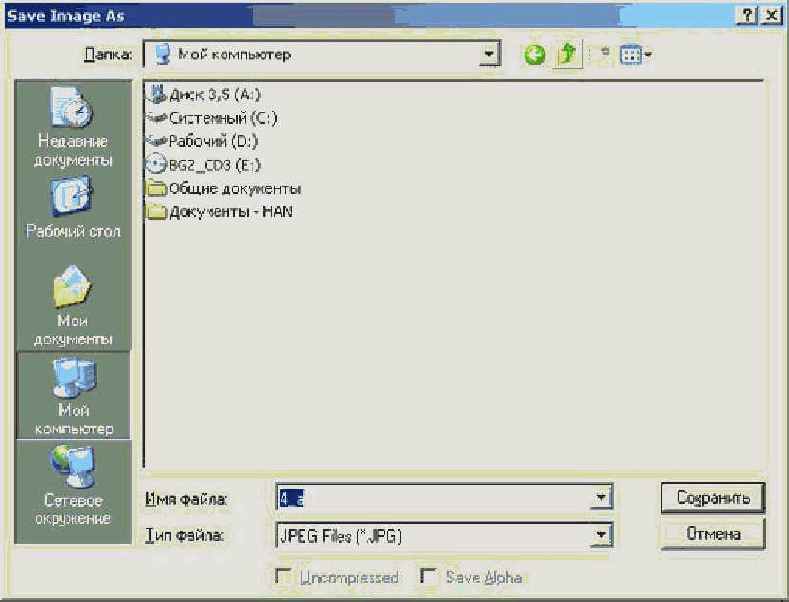Toggle the Uncompressed checkbox

pos(284,576)
